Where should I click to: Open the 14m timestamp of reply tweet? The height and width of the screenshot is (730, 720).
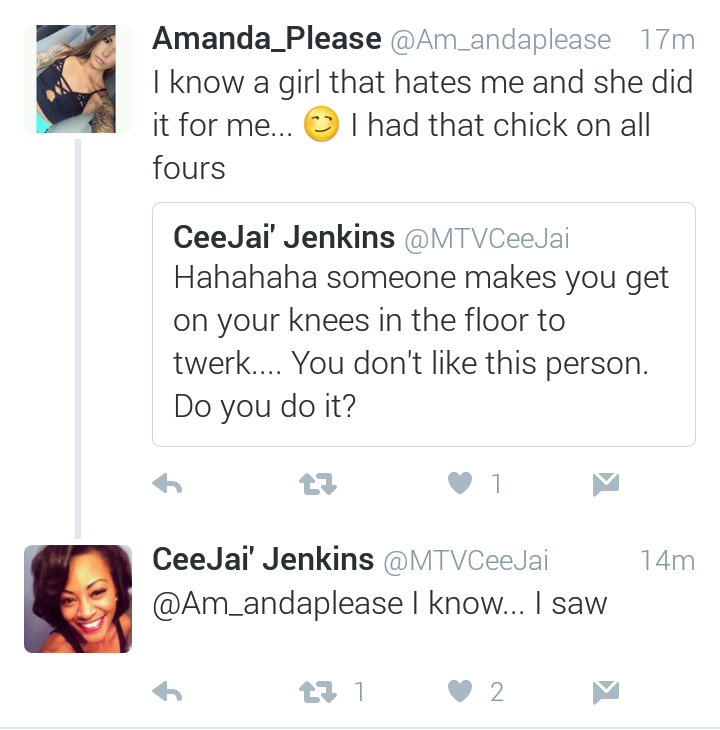coord(667,560)
